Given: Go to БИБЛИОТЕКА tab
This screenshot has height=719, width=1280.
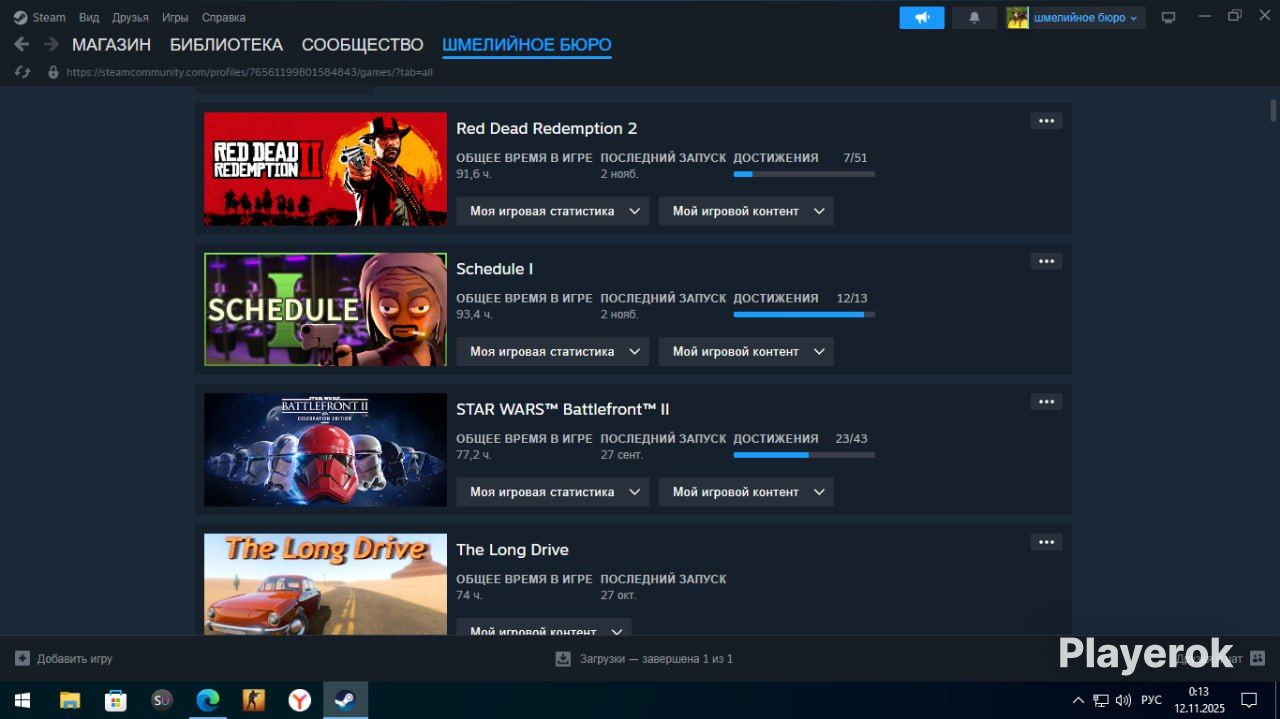Looking at the screenshot, I should tap(226, 45).
